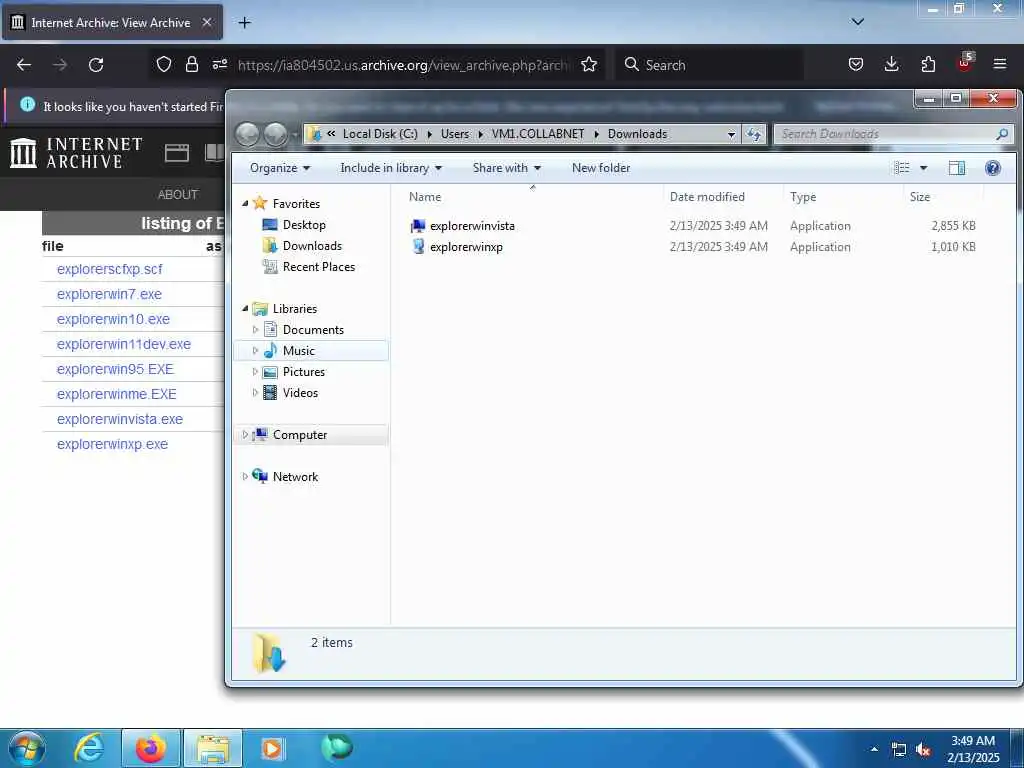Open Recent Places in Favorites
1024x768 pixels.
(308, 266)
